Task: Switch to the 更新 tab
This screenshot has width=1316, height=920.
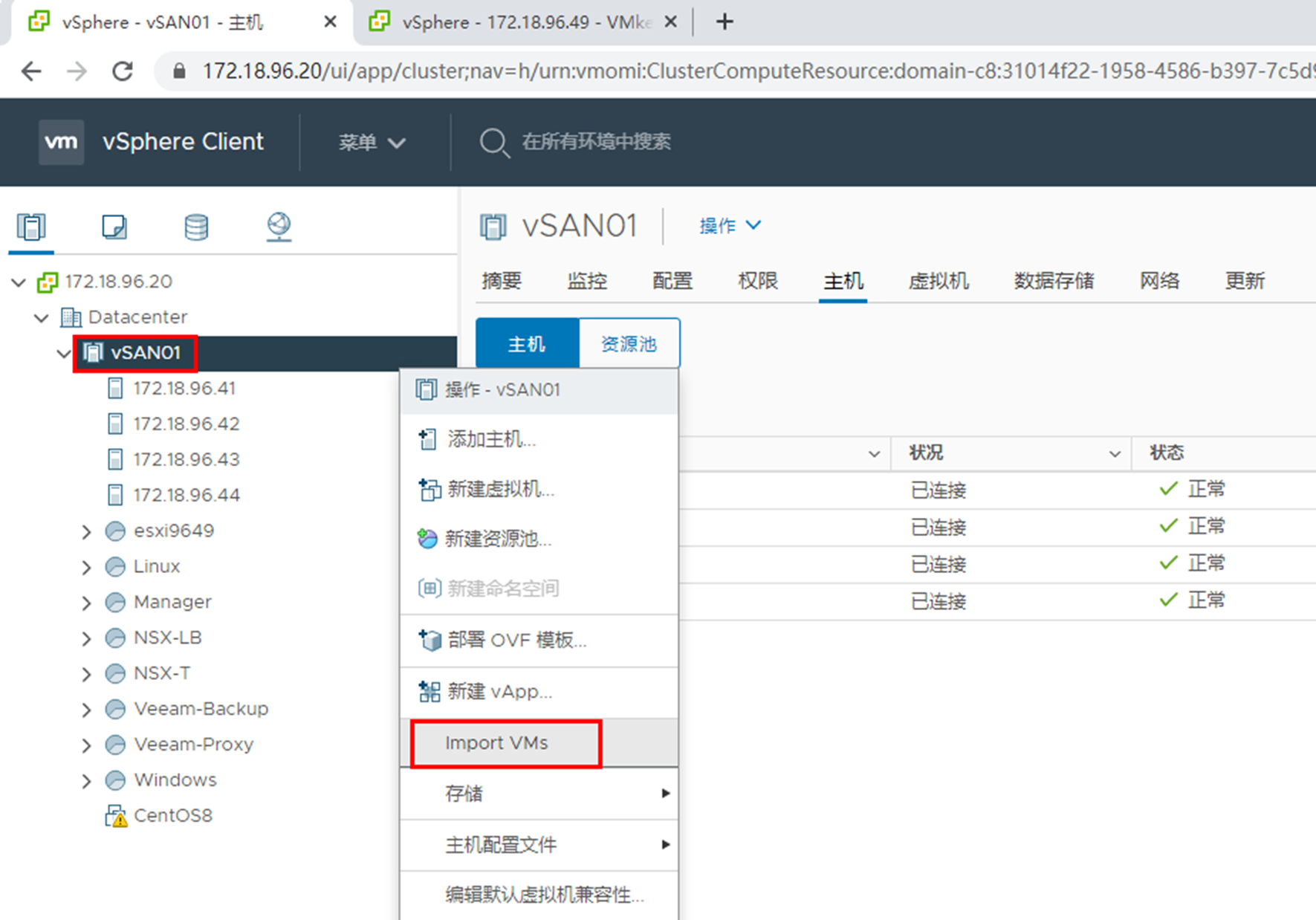Action: [x=1245, y=281]
